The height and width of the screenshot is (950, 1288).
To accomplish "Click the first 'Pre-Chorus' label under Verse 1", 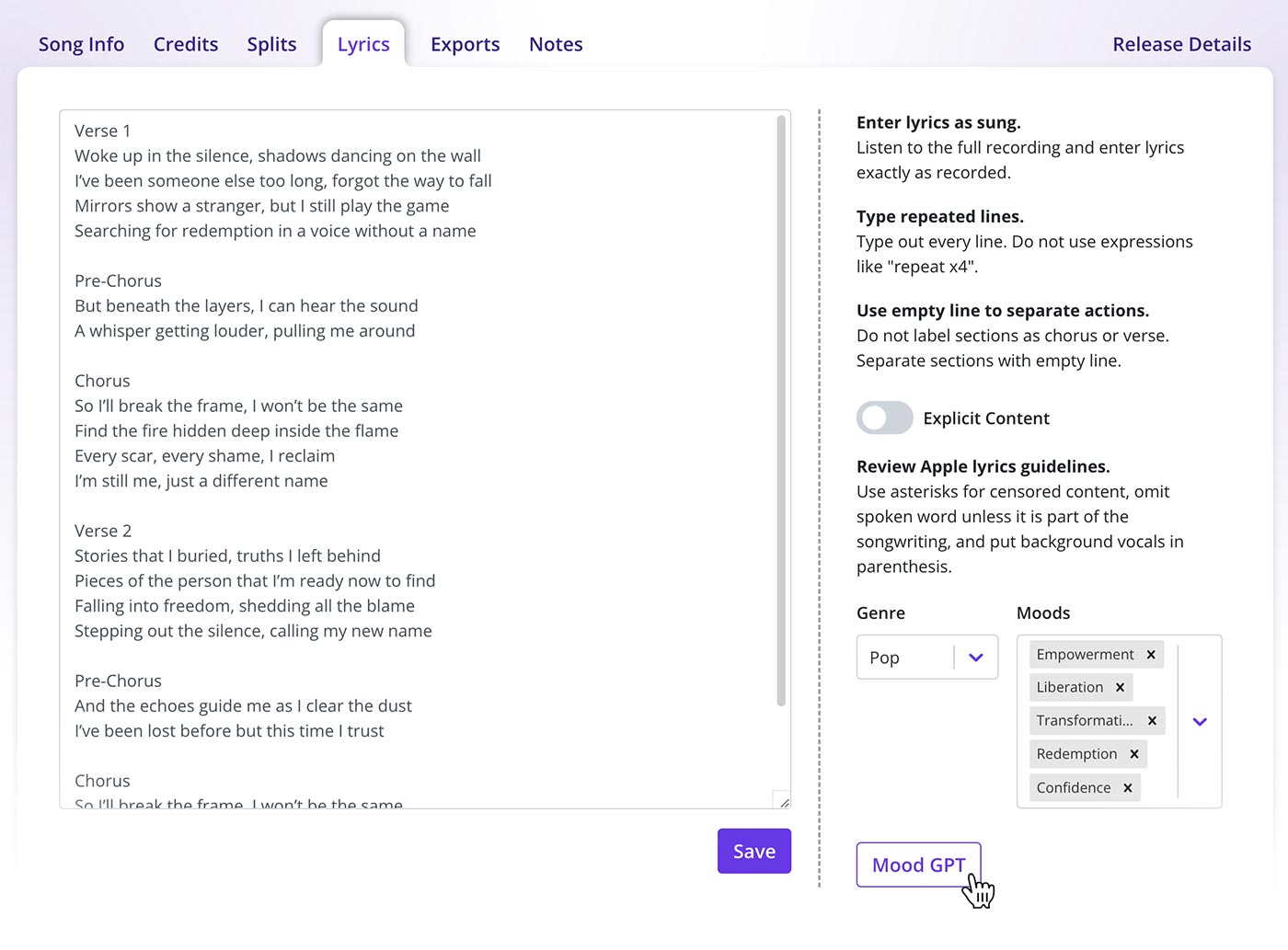I will point(118,281).
